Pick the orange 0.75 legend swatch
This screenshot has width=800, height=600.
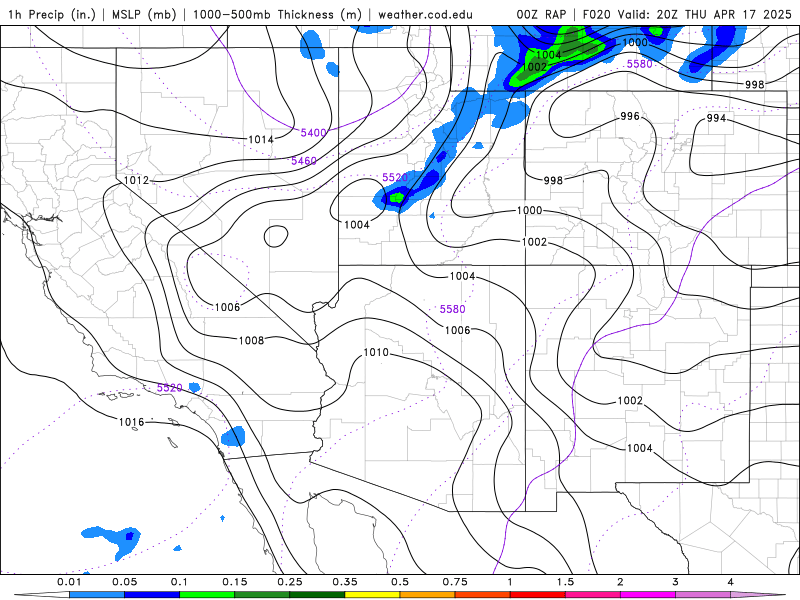(428, 595)
